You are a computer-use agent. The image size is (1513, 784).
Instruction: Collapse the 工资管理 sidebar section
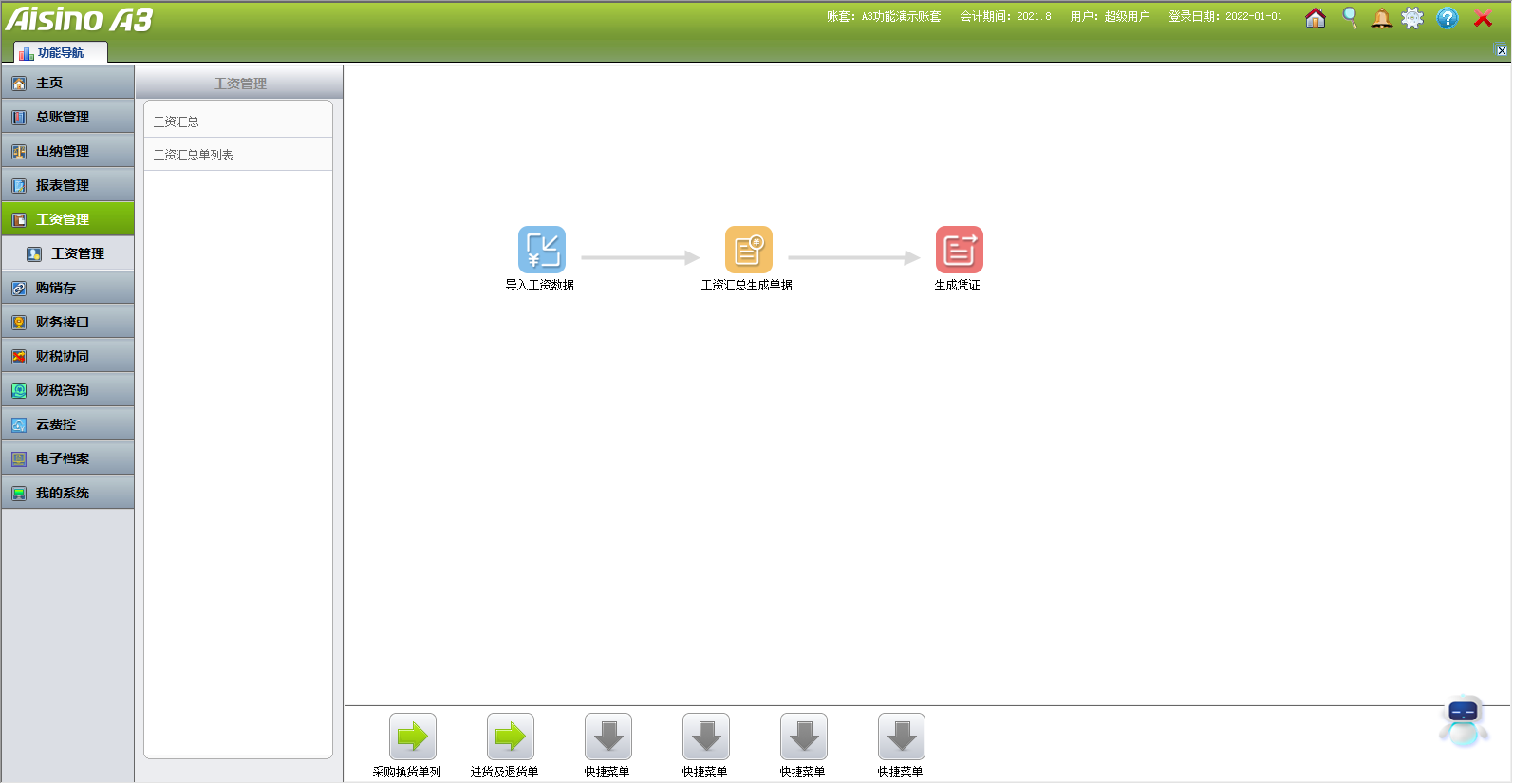pos(67,219)
